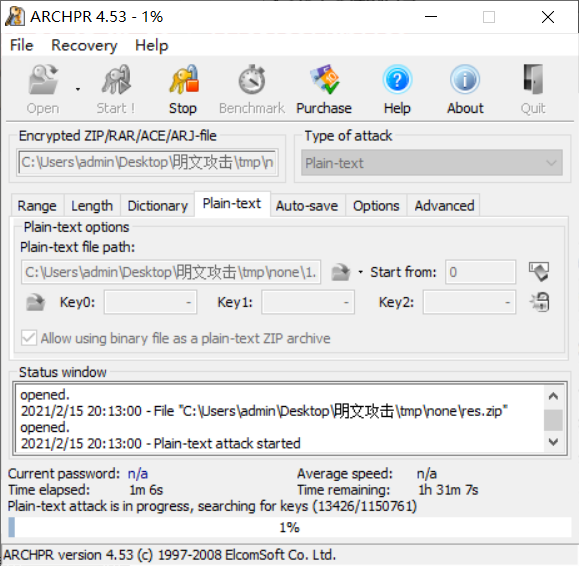579x566 pixels.
Task: Click the searching for keys status text
Action: click(212, 506)
